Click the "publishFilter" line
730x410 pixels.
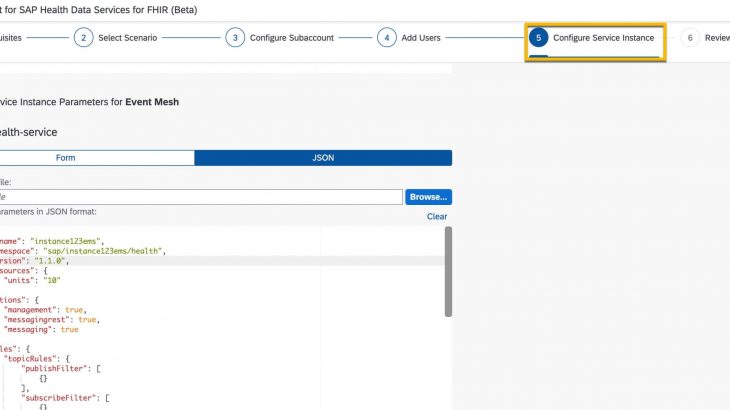61,368
